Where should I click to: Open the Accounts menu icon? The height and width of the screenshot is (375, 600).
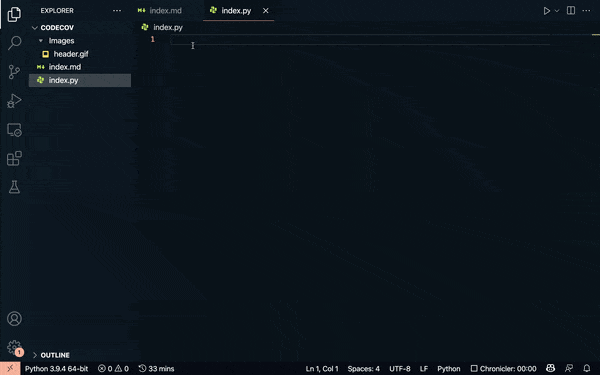pyautogui.click(x=14, y=318)
